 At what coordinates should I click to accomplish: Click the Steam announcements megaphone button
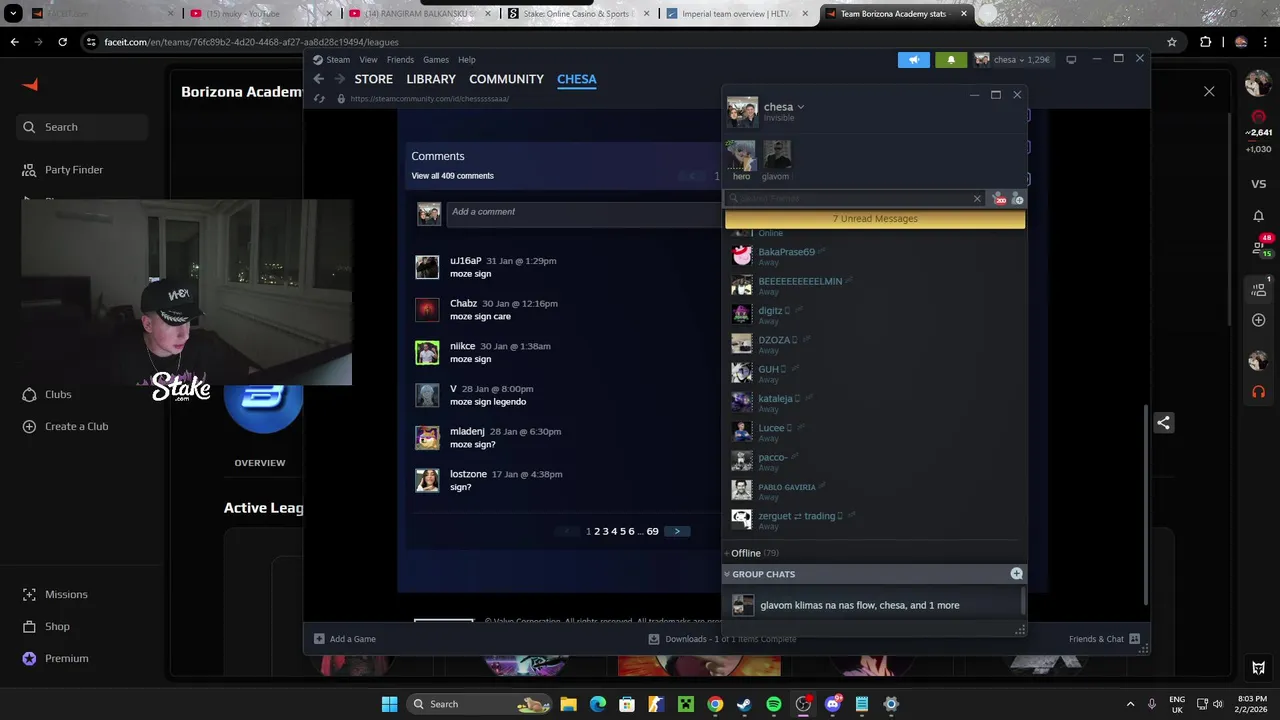[x=913, y=60]
